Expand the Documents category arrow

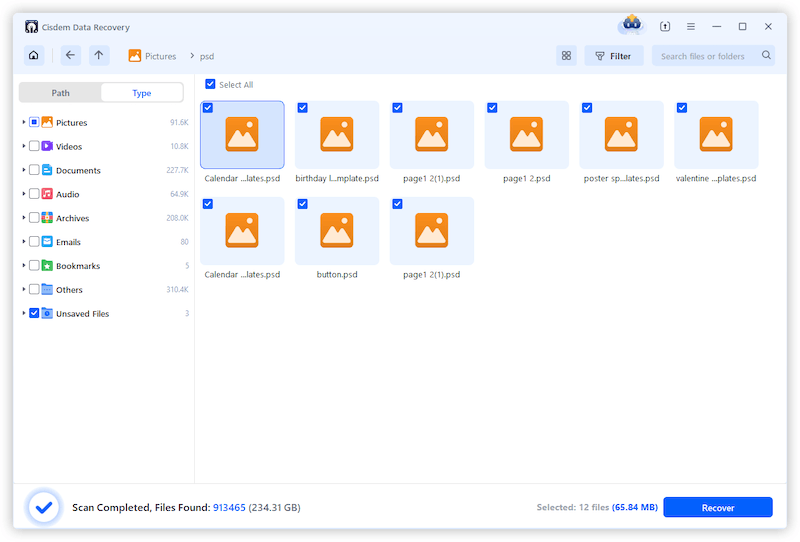23,170
